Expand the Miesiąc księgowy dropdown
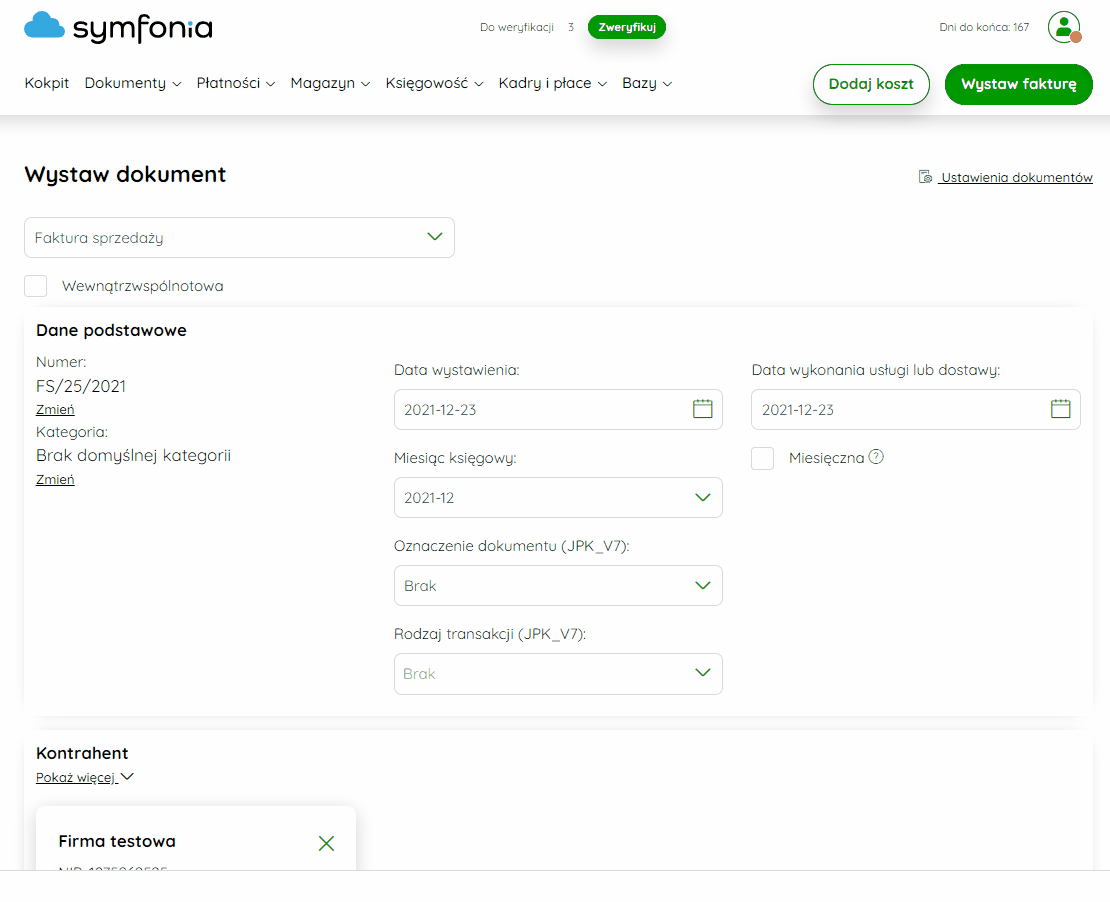 [x=558, y=498]
